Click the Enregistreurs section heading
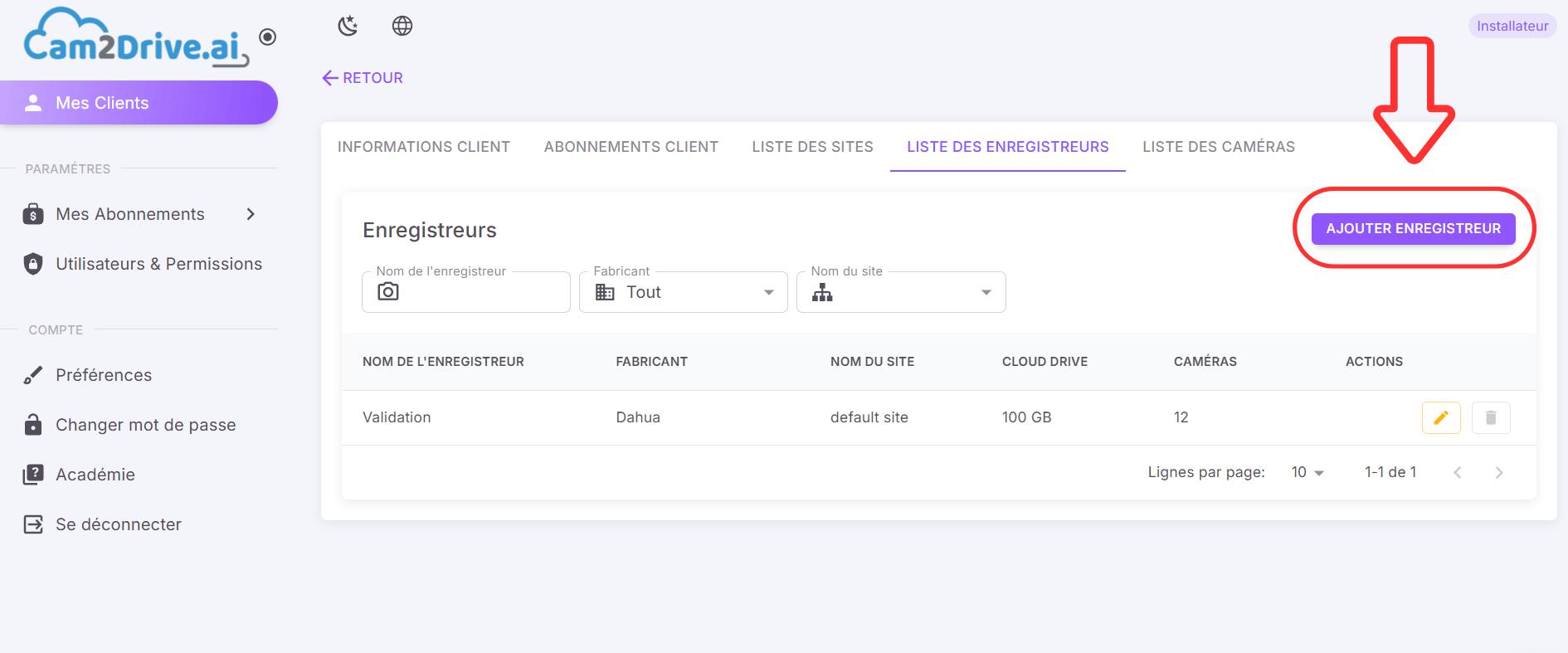This screenshot has width=1568, height=653. (430, 230)
